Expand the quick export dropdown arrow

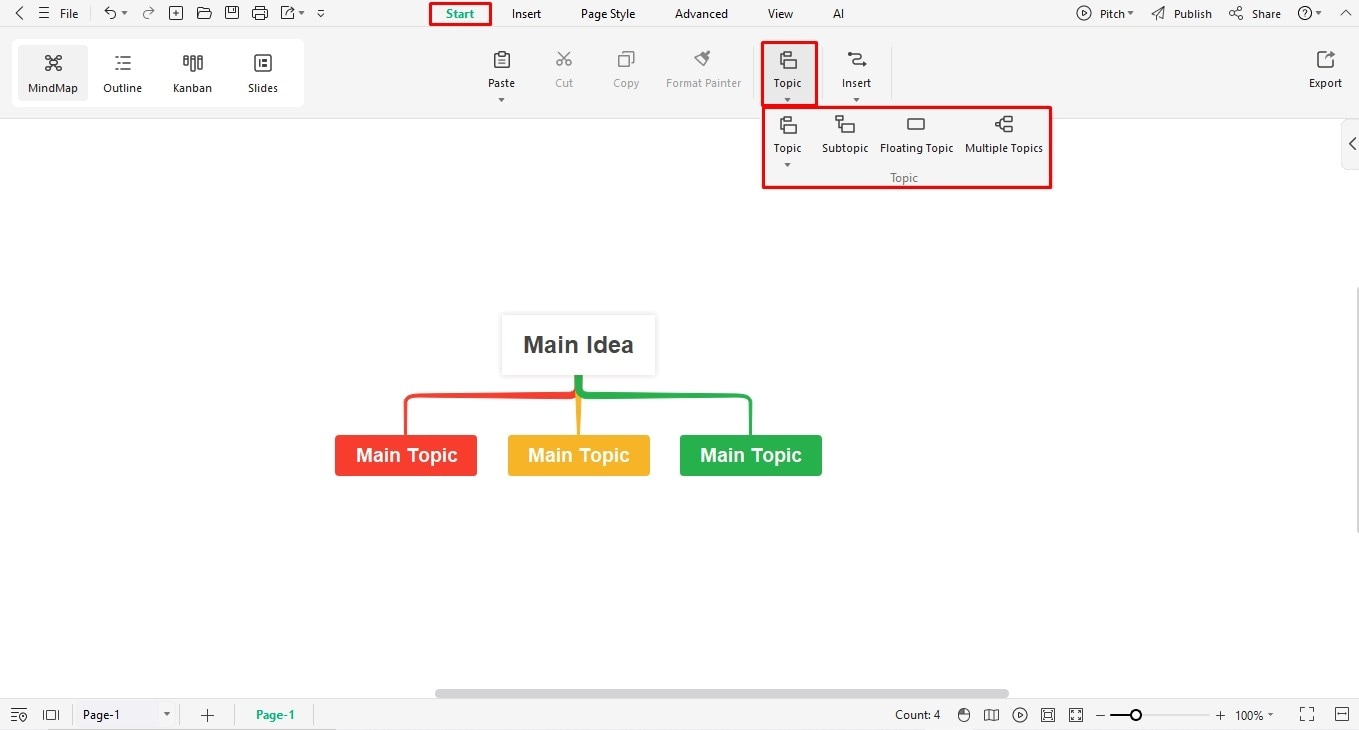pos(302,14)
